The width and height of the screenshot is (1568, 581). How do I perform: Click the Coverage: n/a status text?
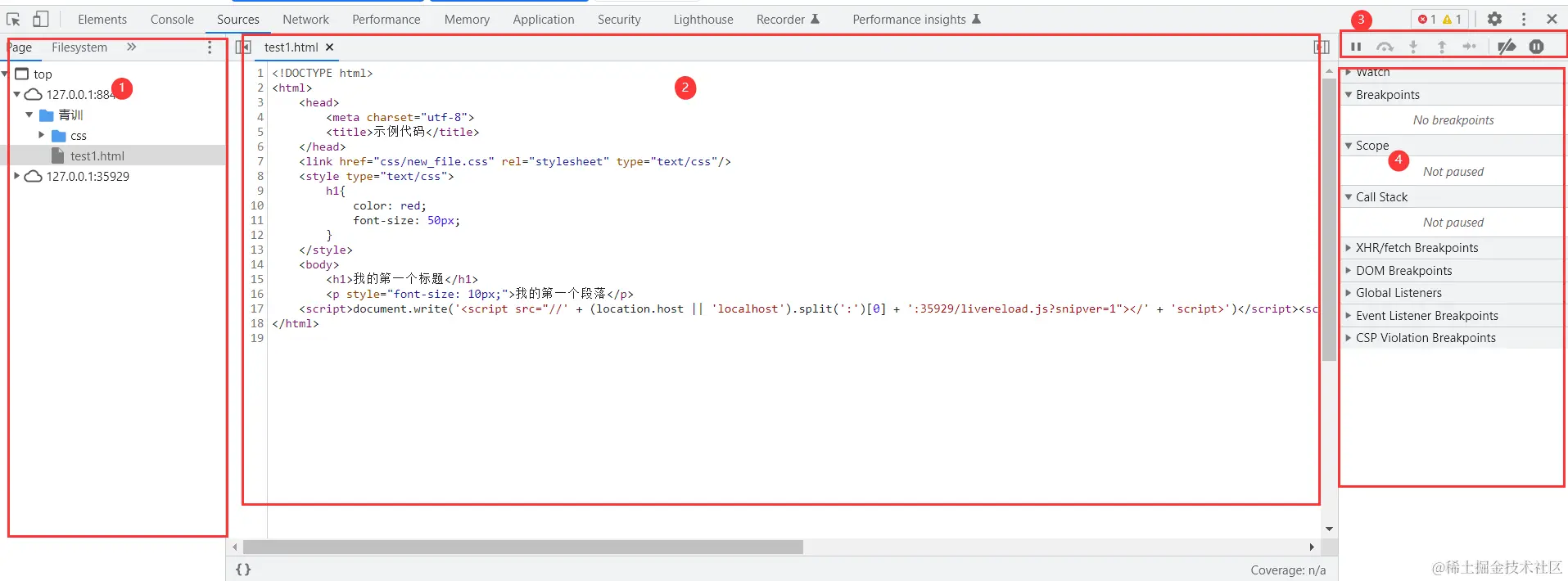pyautogui.click(x=1288, y=570)
